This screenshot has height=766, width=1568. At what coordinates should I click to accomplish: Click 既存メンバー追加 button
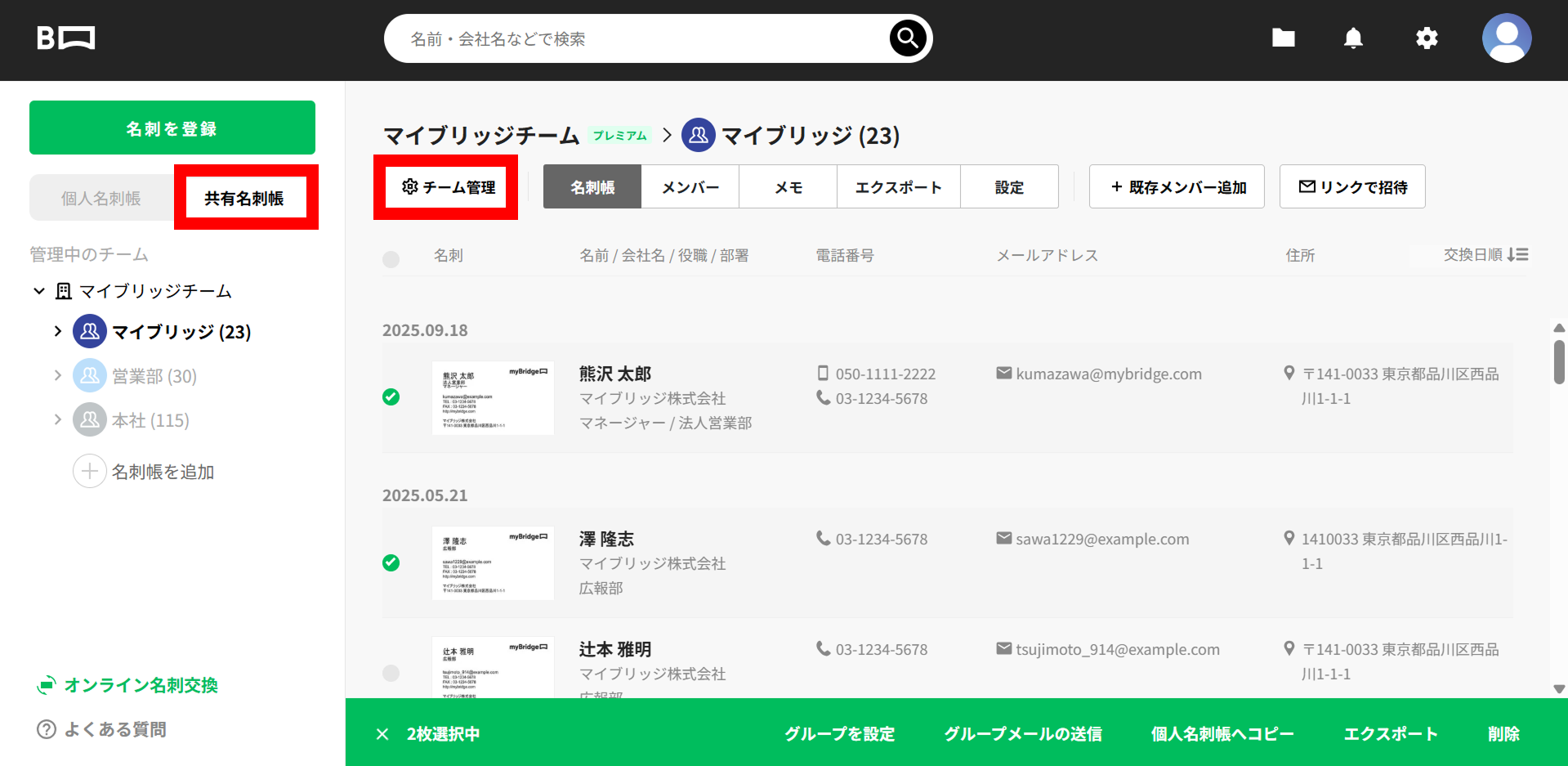(x=1177, y=186)
